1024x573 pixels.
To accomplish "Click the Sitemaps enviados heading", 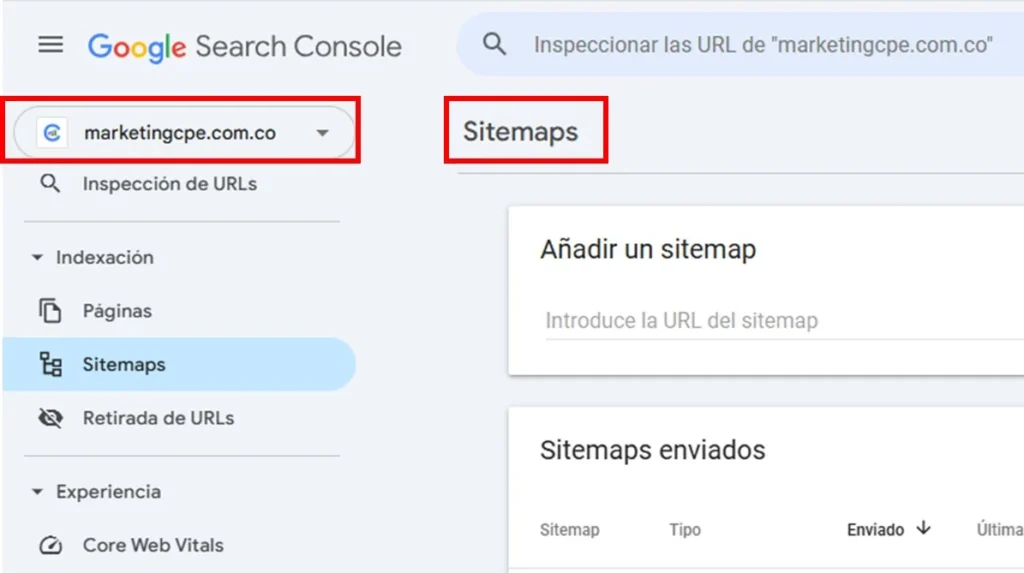I will click(652, 450).
